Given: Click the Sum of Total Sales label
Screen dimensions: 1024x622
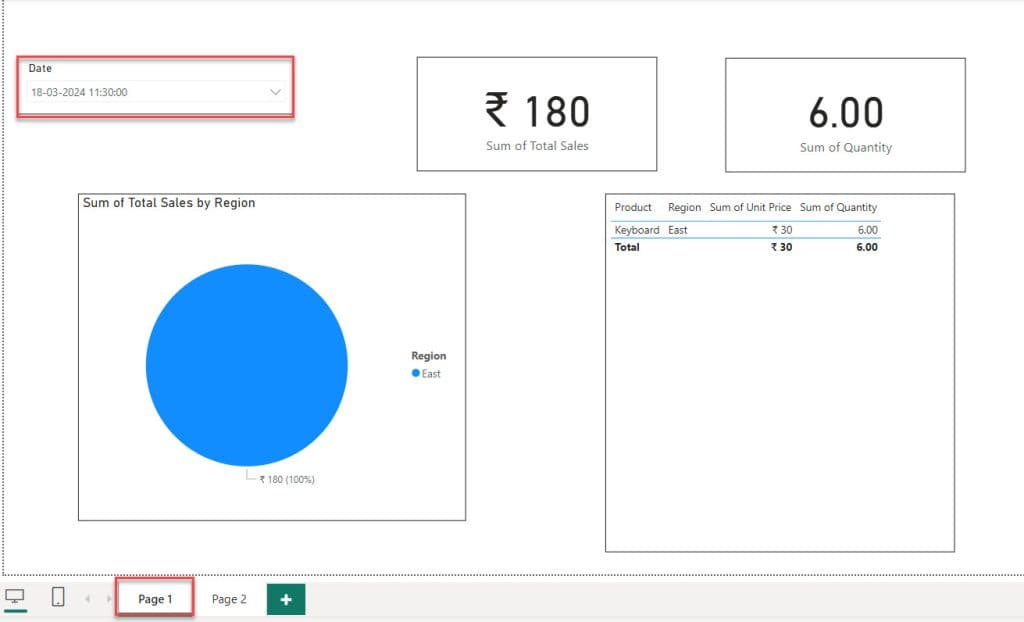Looking at the screenshot, I should point(537,146).
